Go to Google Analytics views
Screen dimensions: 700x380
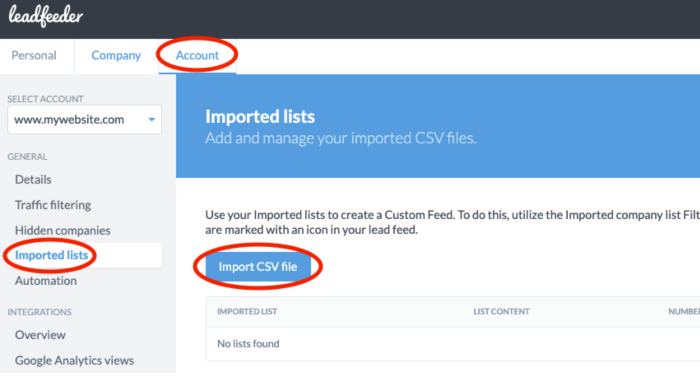[75, 360]
